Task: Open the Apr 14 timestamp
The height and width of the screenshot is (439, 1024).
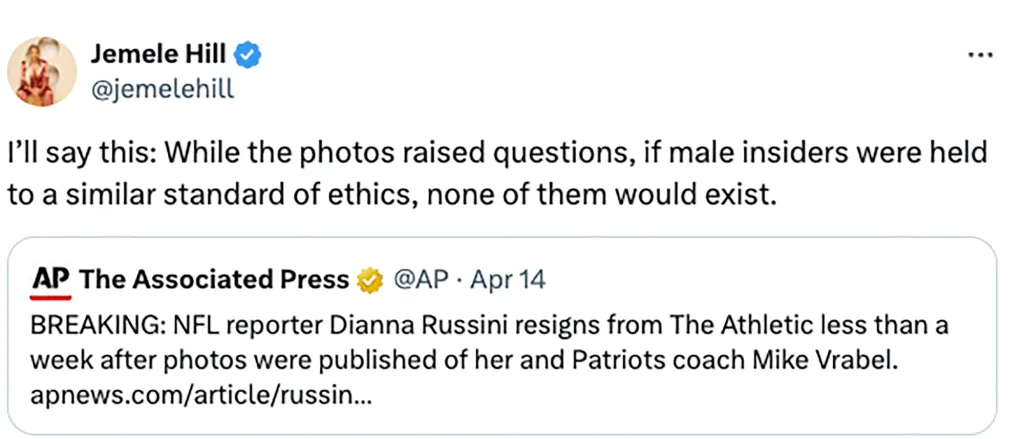Action: coord(507,281)
